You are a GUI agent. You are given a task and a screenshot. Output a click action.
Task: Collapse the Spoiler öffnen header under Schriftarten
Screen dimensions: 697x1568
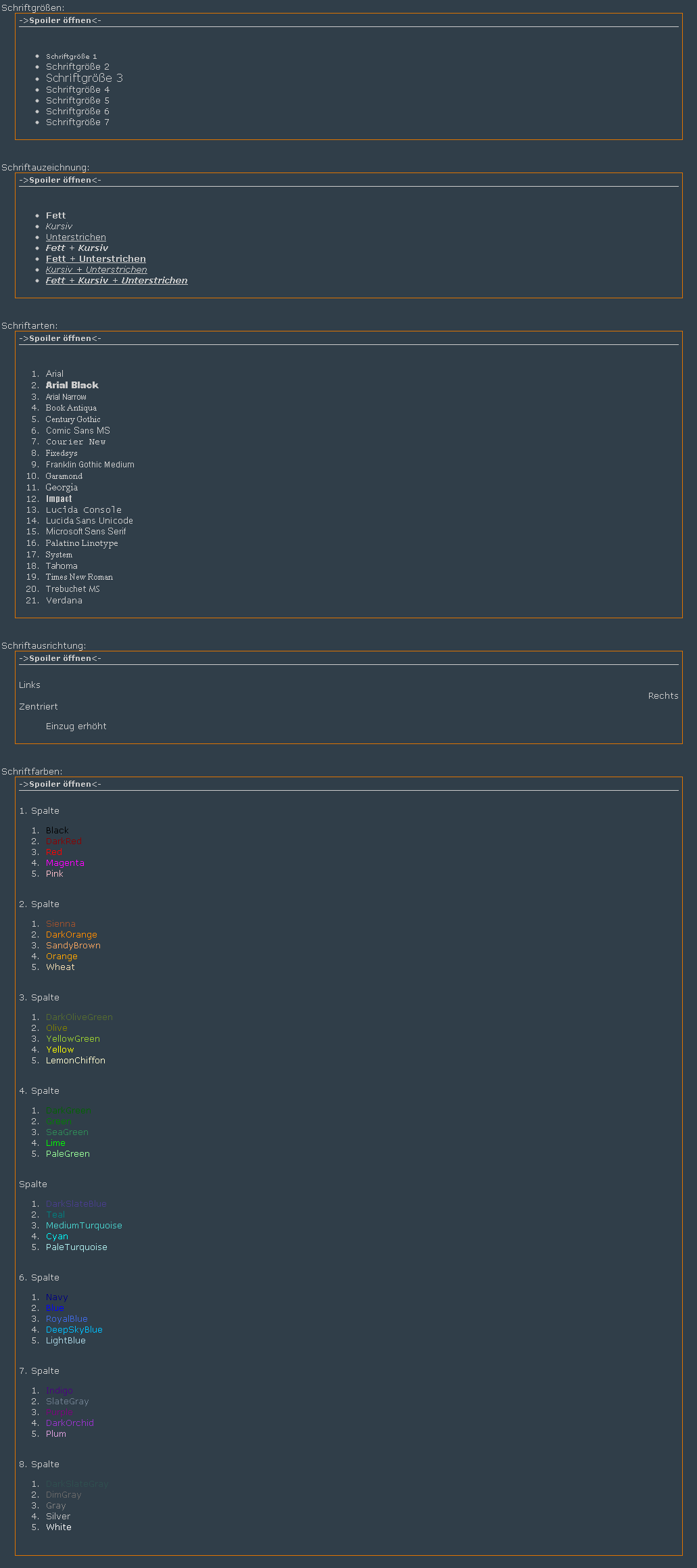pyautogui.click(x=60, y=338)
